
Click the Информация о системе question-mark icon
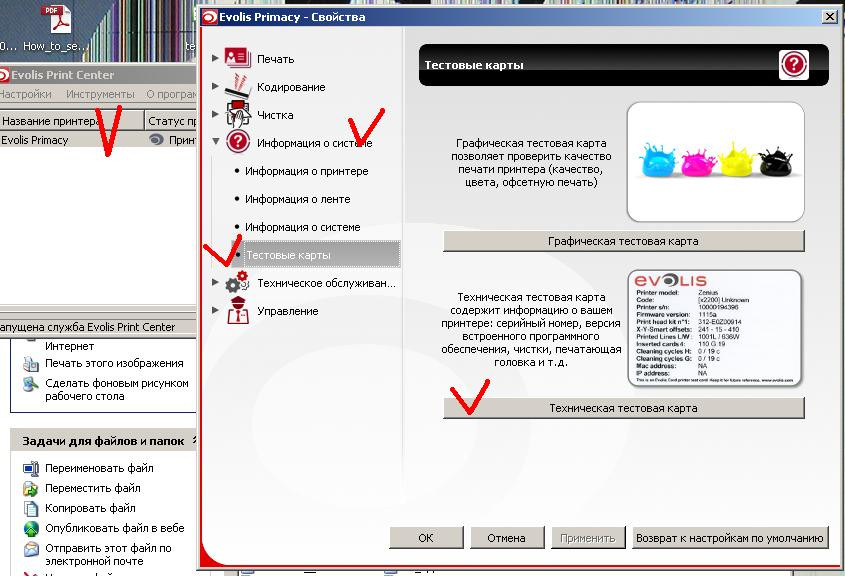(237, 142)
